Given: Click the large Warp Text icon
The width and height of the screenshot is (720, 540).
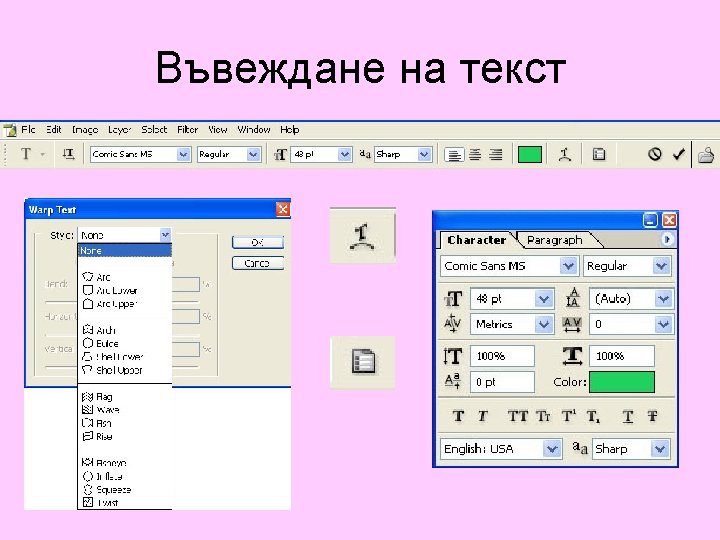Looking at the screenshot, I should point(363,236).
